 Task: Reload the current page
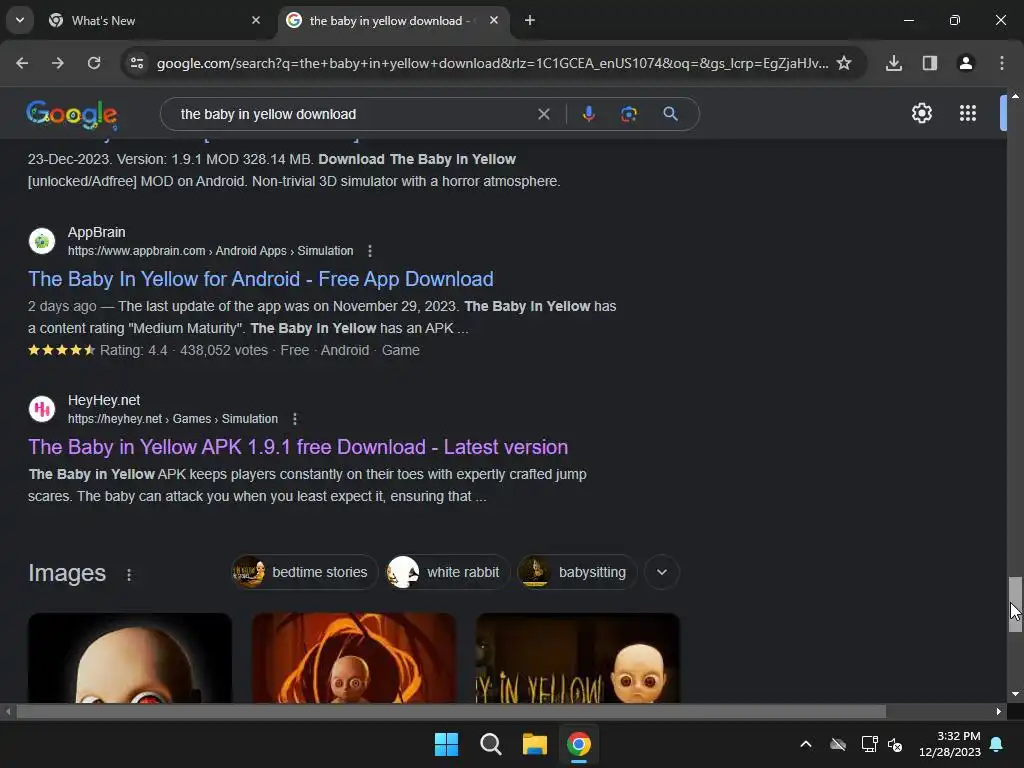coord(94,63)
